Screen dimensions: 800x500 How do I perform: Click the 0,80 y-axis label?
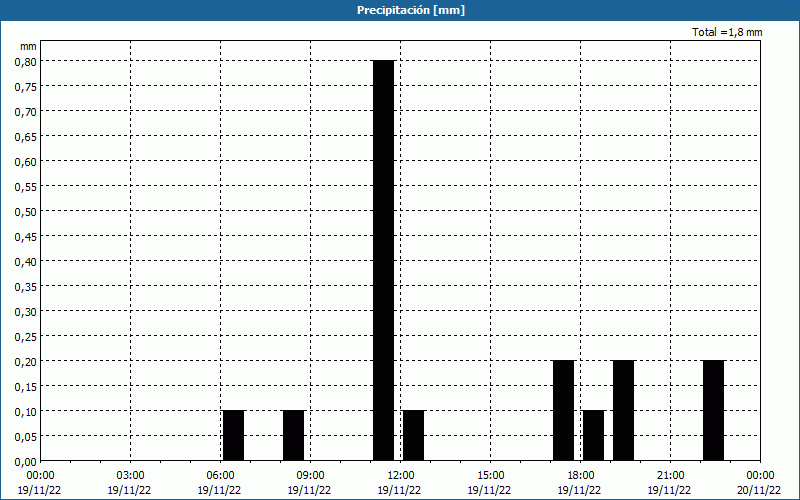pyautogui.click(x=26, y=61)
